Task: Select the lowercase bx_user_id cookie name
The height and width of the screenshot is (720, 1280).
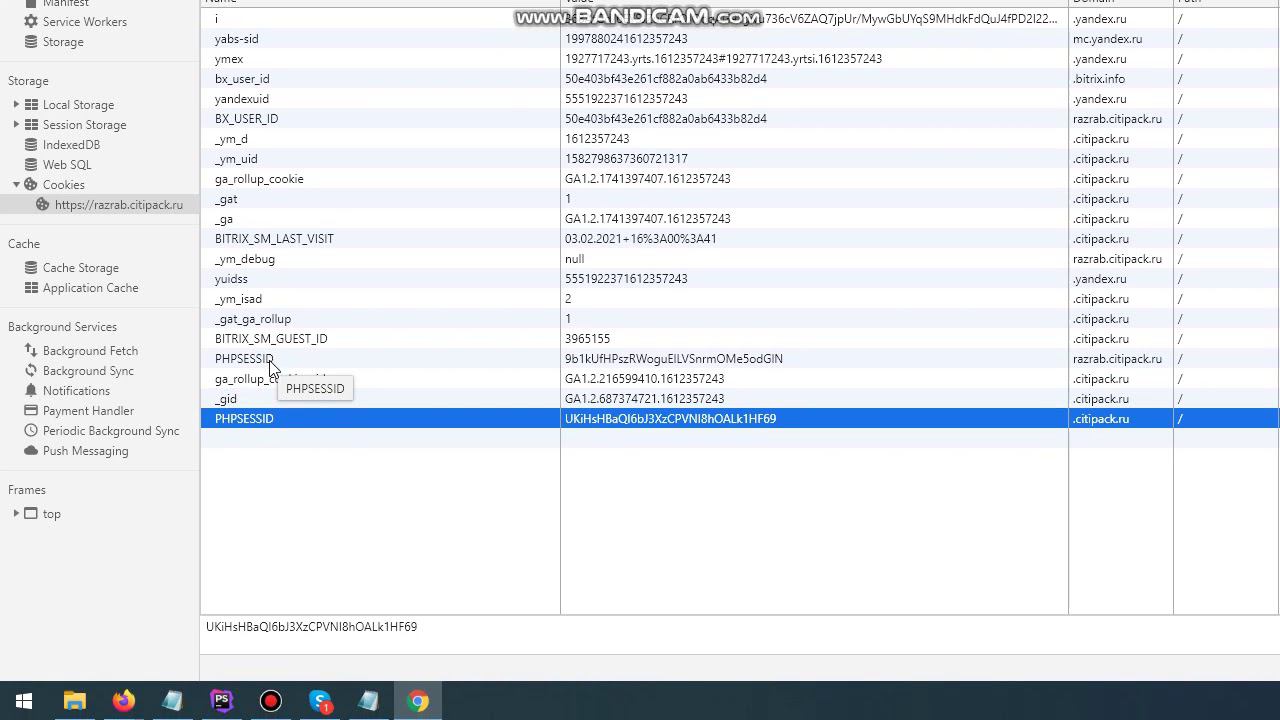Action: pyautogui.click(x=242, y=78)
